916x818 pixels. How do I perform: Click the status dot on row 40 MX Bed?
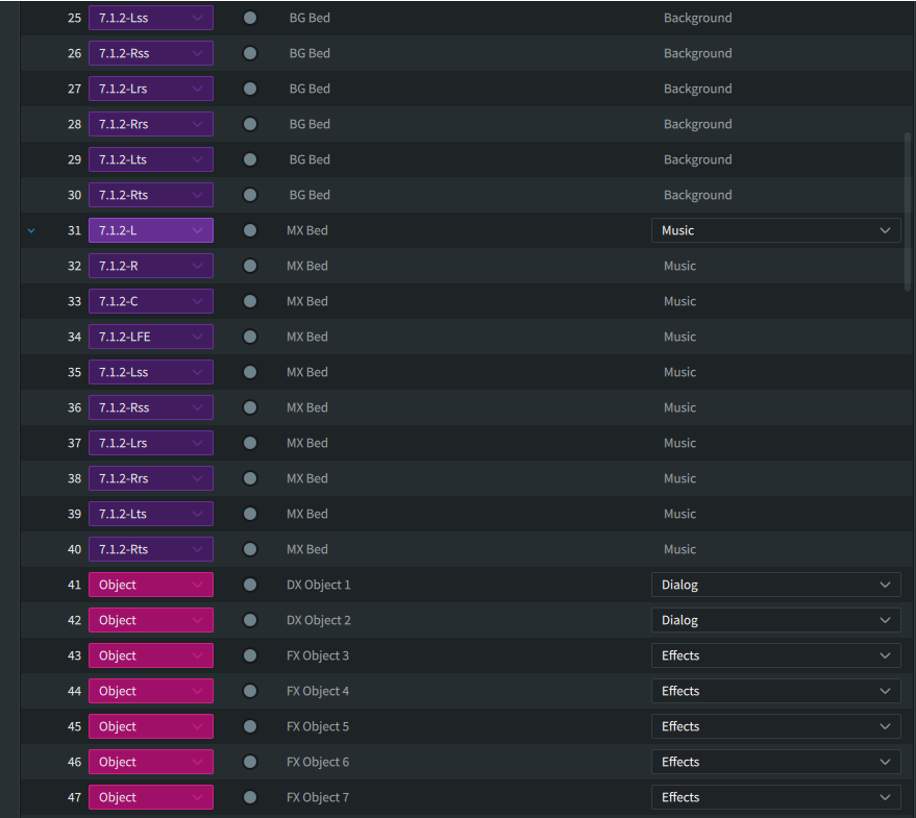tap(250, 549)
